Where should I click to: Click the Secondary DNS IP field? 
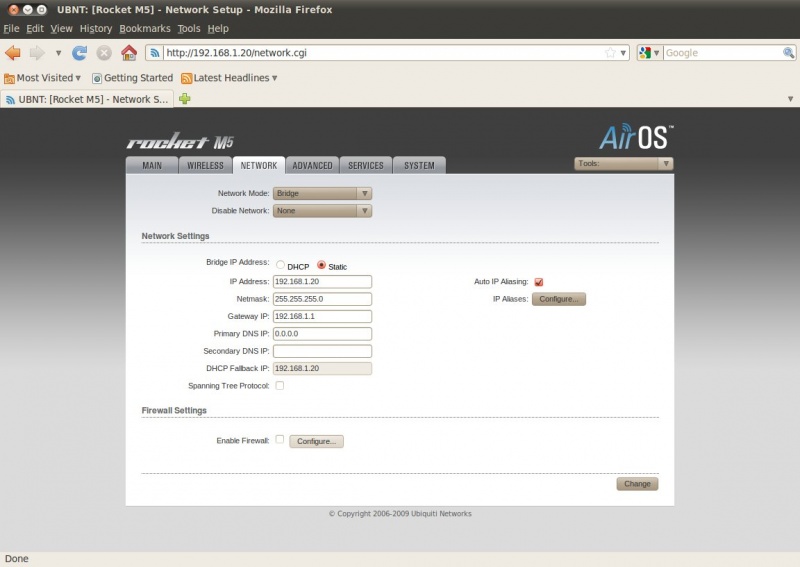pyautogui.click(x=322, y=351)
